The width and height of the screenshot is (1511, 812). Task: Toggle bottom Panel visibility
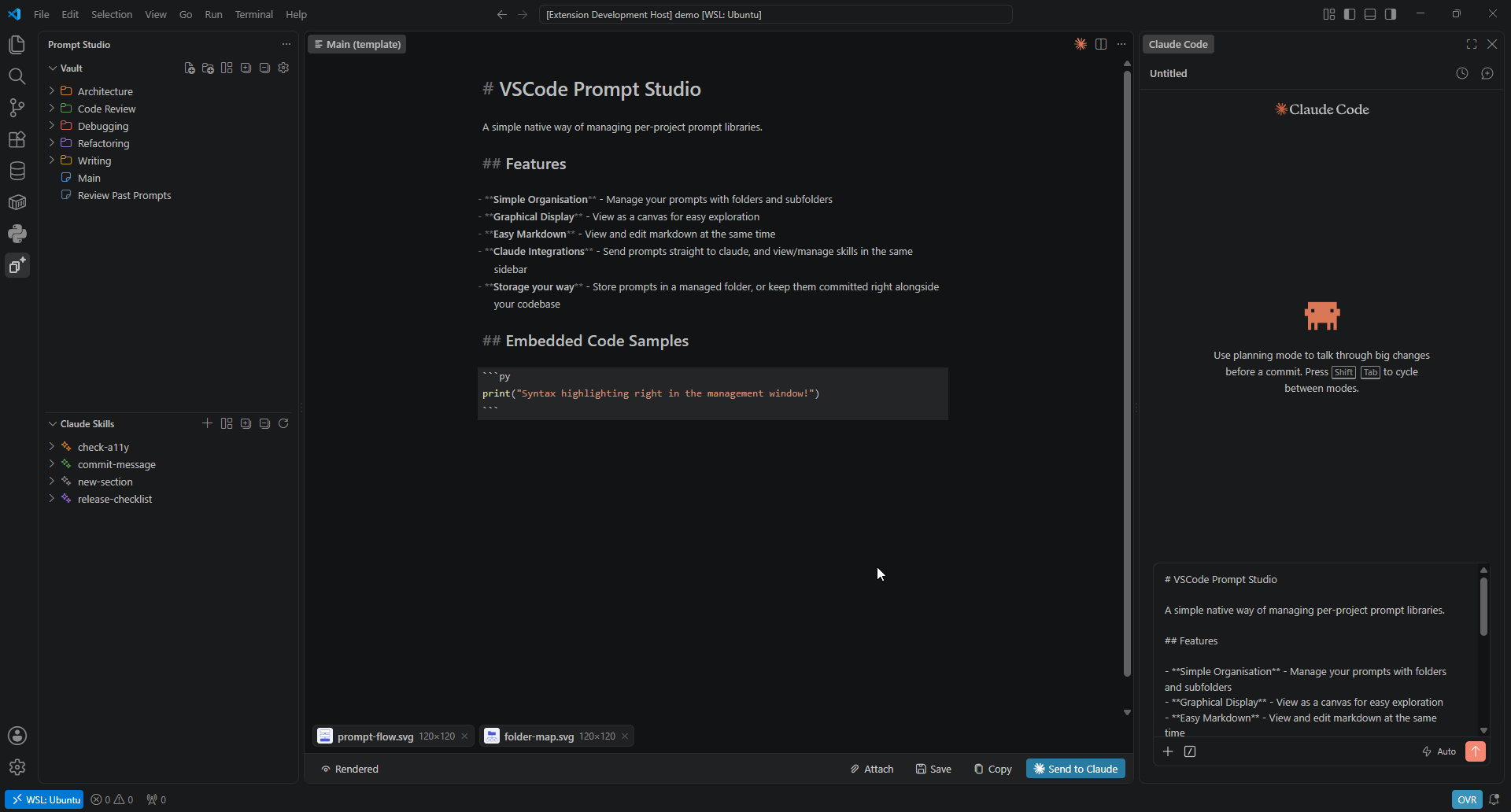1370,14
